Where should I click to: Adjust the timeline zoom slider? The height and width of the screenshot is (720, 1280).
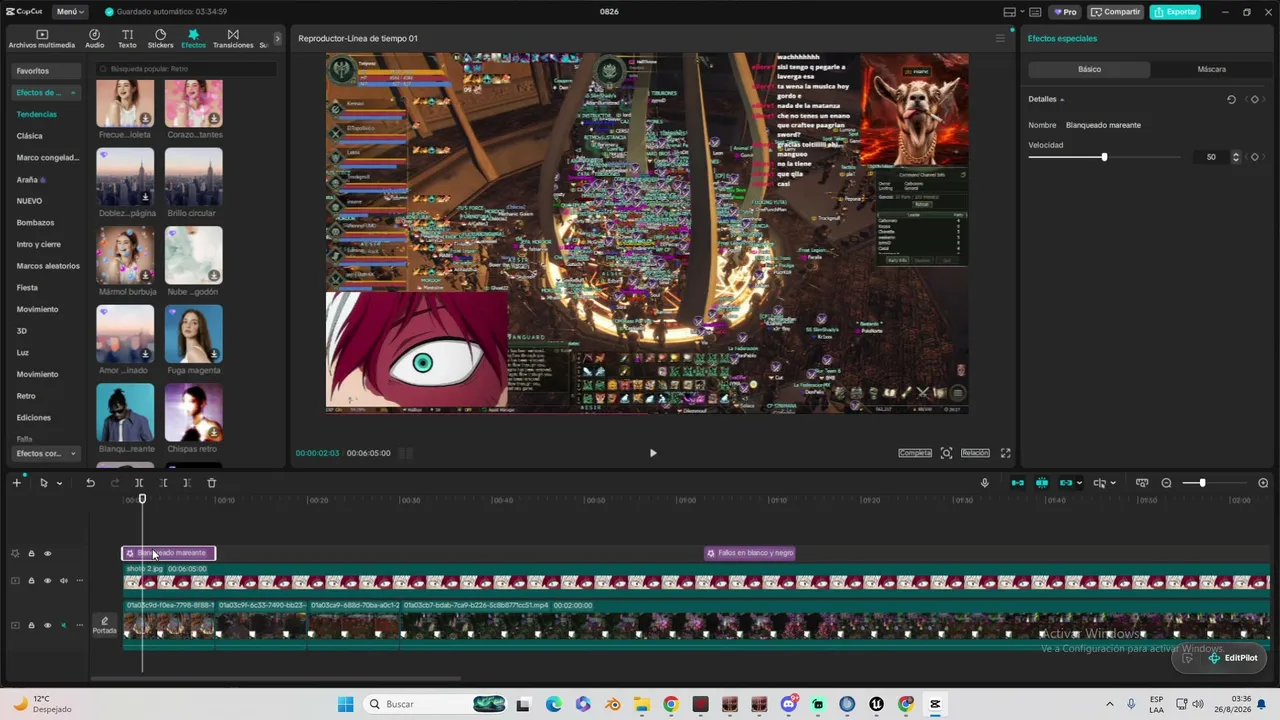tap(1202, 483)
